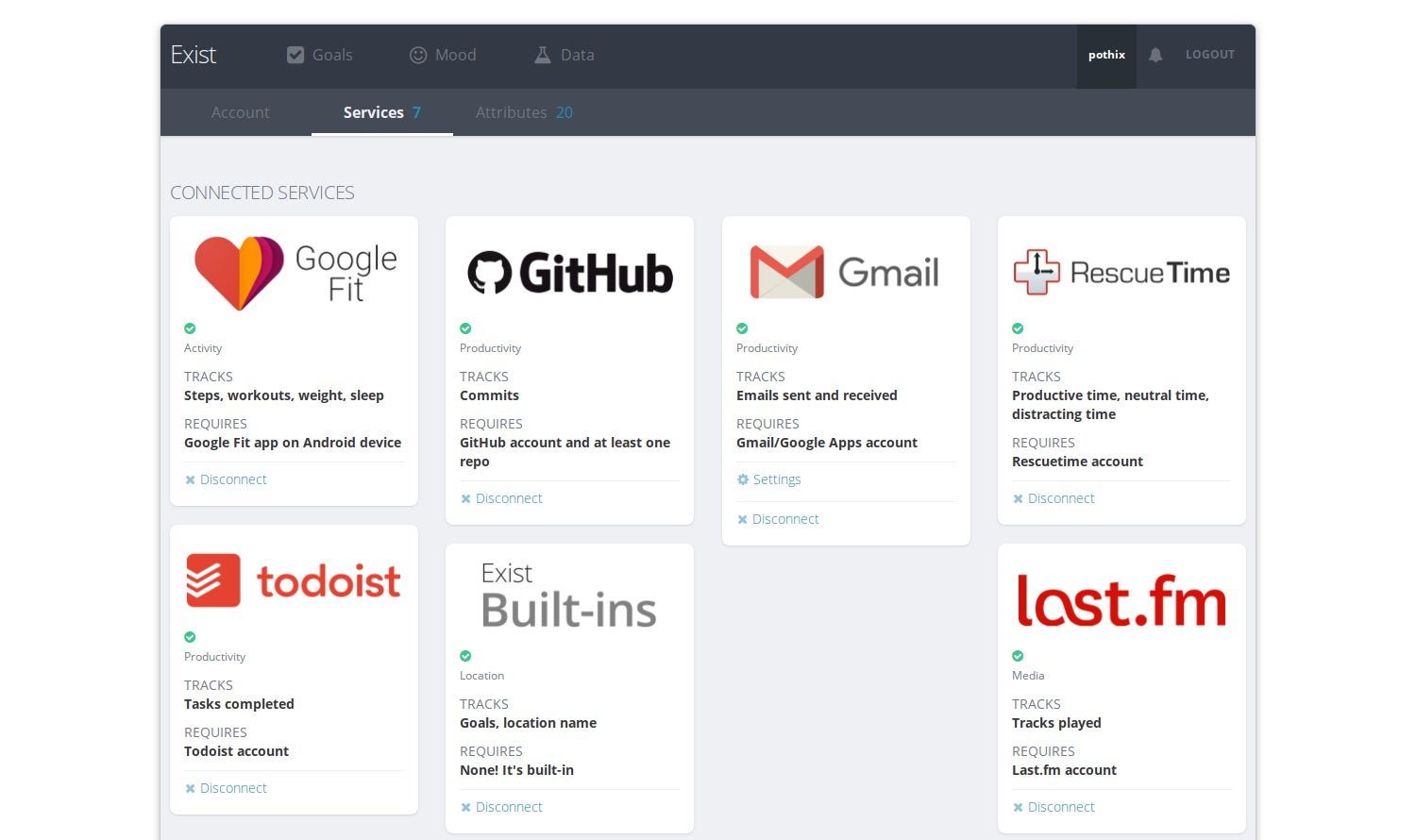Open Gmail service Settings
Image resolution: width=1416 pixels, height=840 pixels.
pyautogui.click(x=768, y=479)
